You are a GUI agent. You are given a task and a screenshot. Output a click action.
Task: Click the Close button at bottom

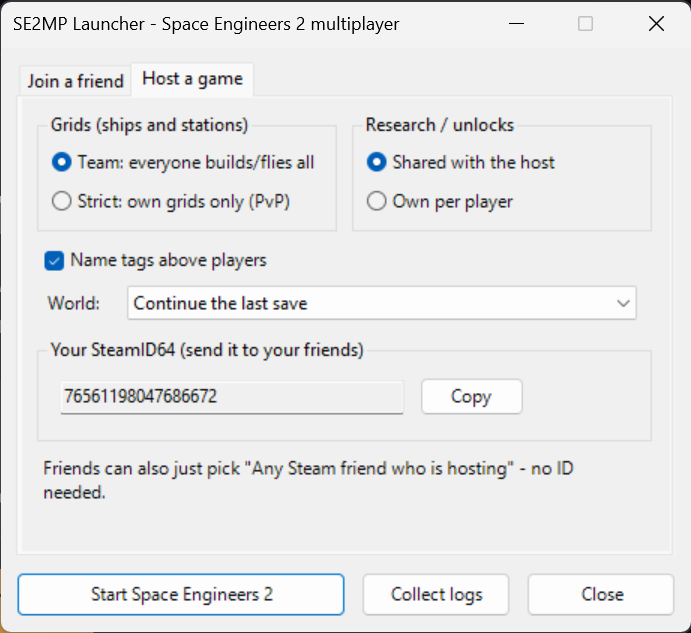point(601,594)
